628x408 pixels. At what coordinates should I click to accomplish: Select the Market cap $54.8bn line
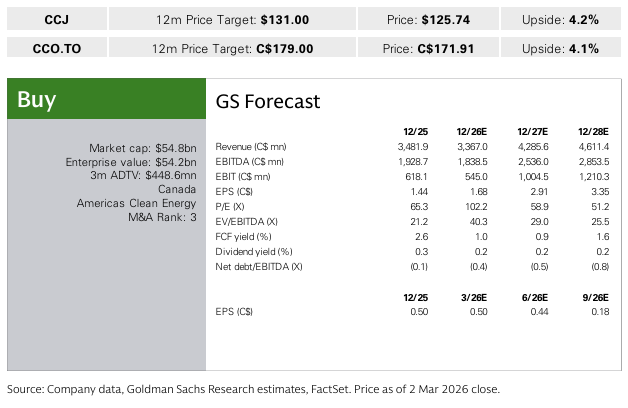pyautogui.click(x=148, y=148)
